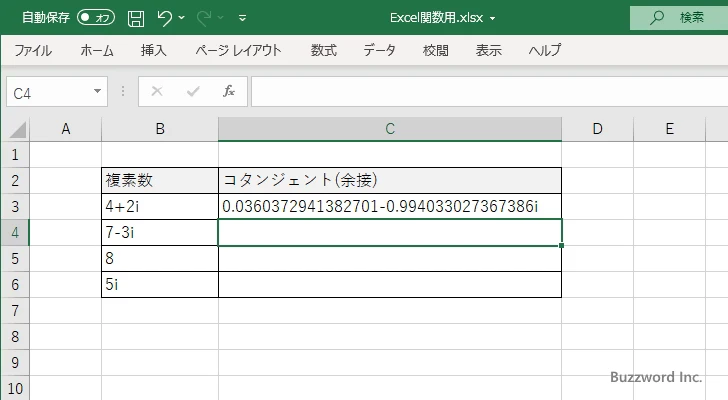Viewport: 728px width, 400px height.
Task: Select cell containing 7-3i
Action: [160, 232]
